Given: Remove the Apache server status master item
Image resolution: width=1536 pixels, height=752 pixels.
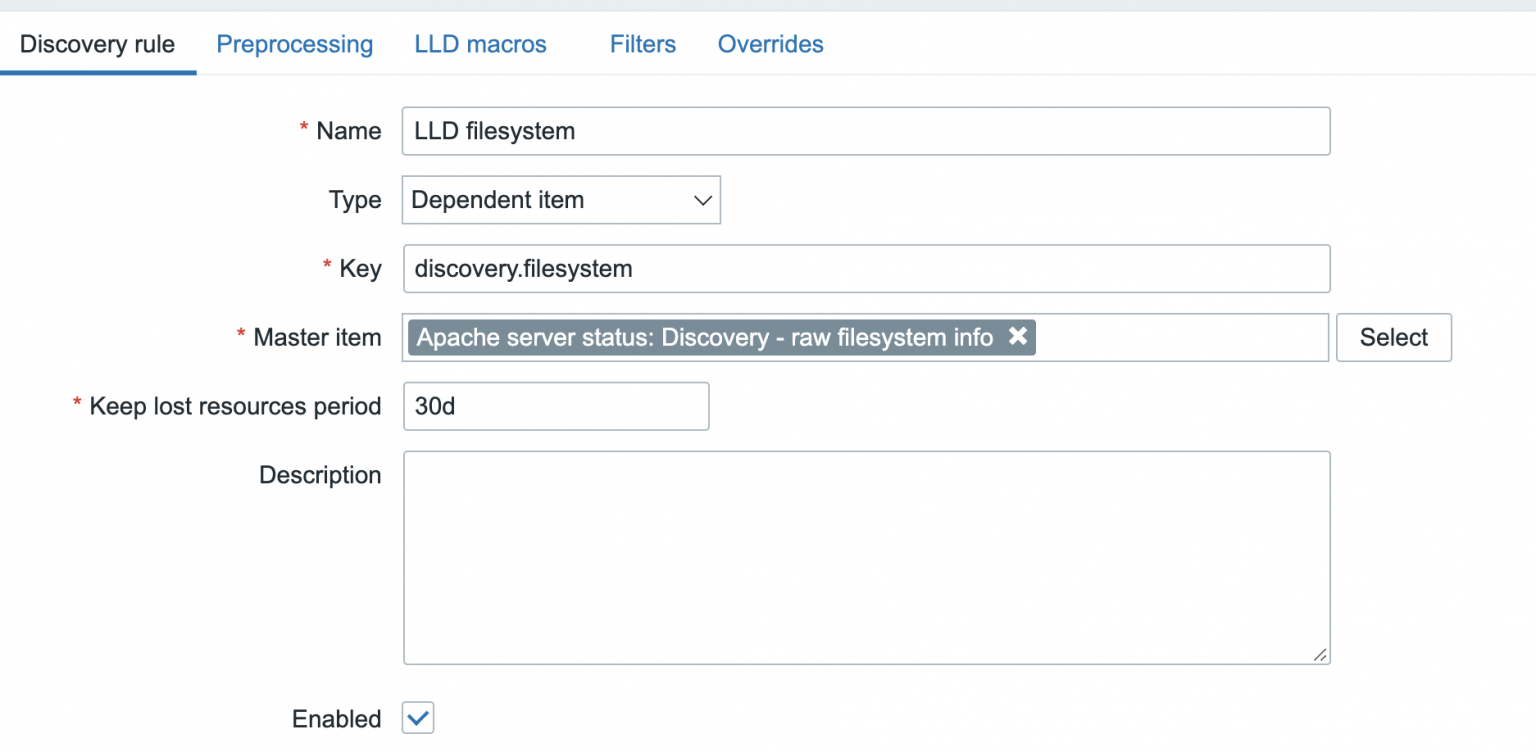Looking at the screenshot, I should (x=1018, y=337).
